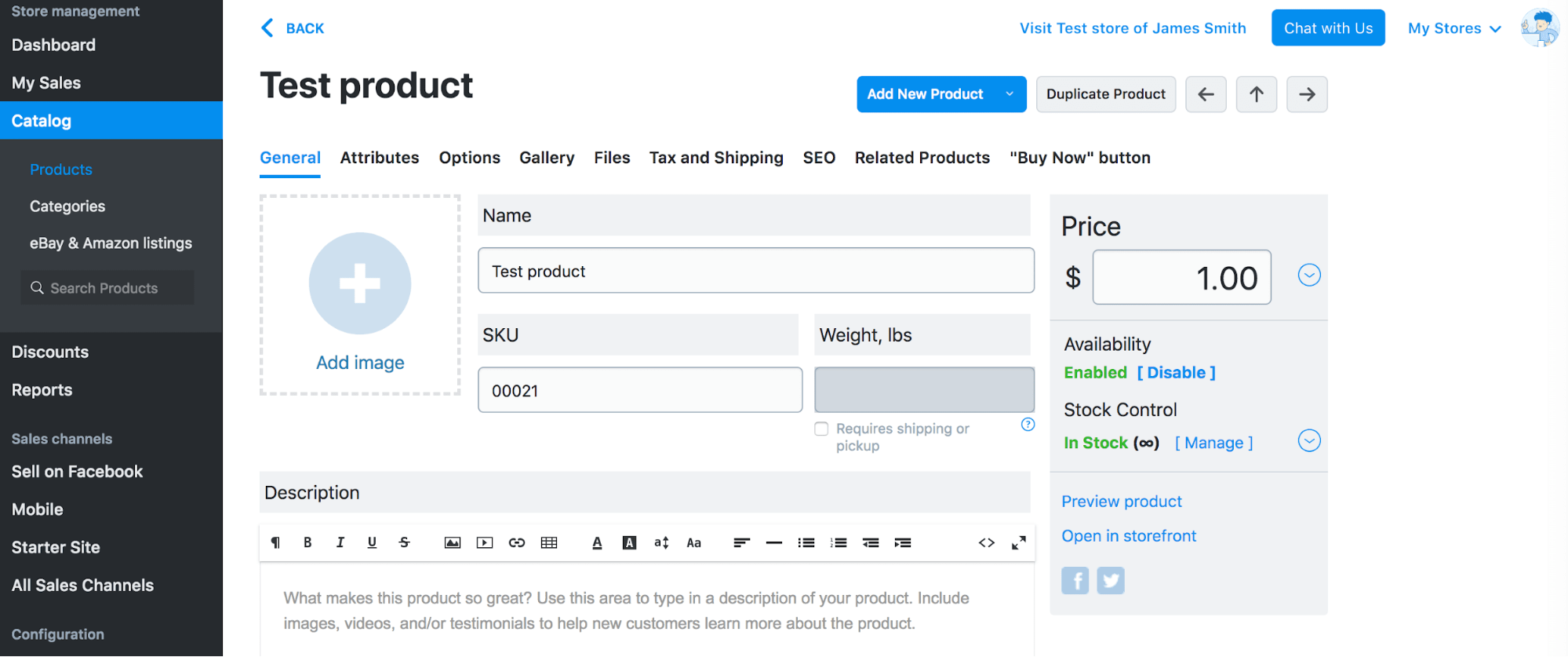Insert a table in description
1568x657 pixels.
click(x=549, y=542)
